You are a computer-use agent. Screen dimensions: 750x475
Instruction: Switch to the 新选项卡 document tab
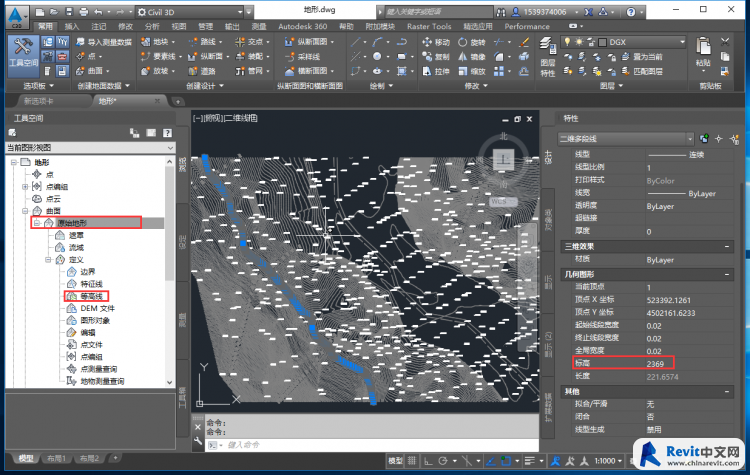(39, 101)
